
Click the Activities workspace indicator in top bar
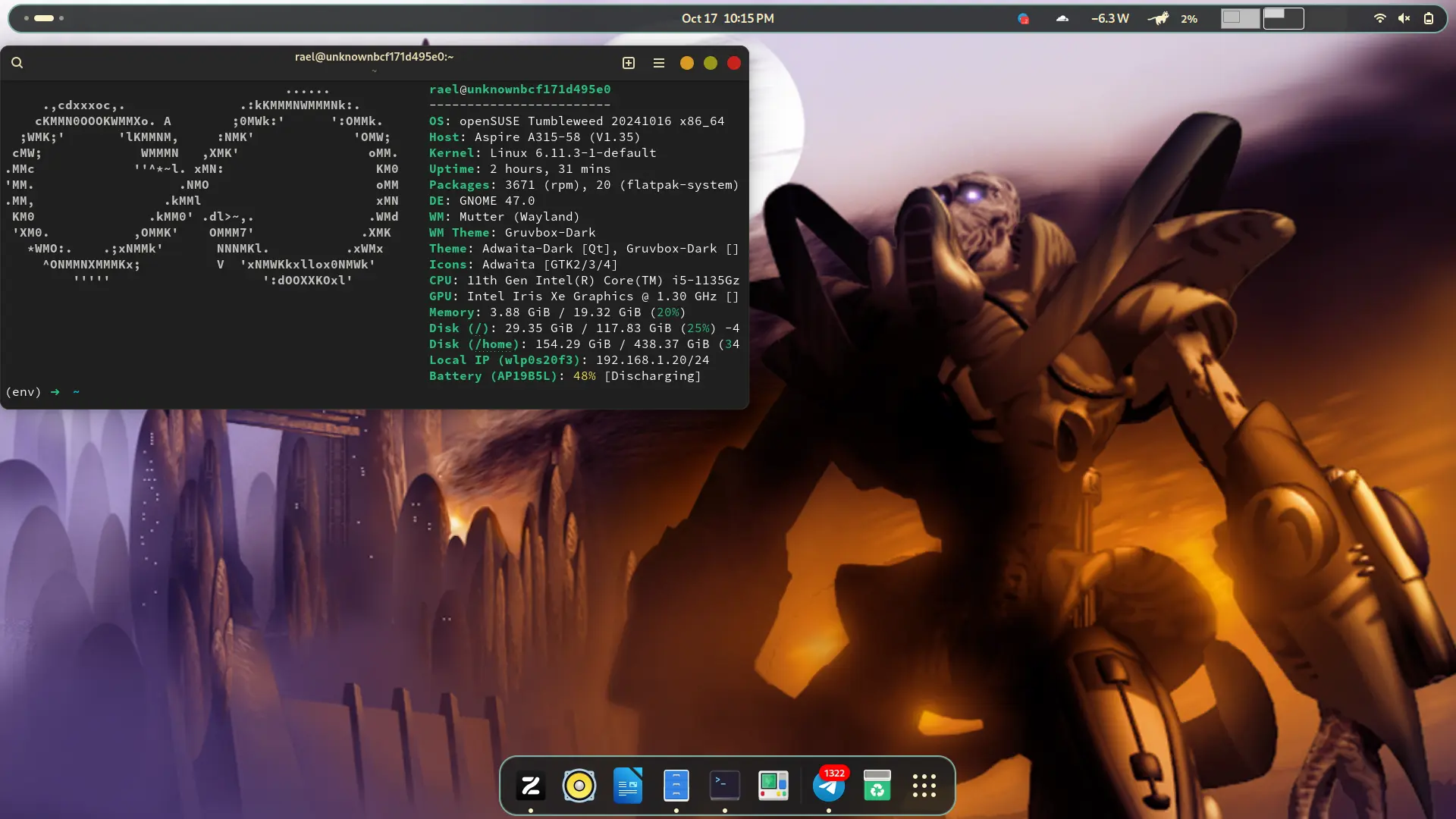(44, 18)
